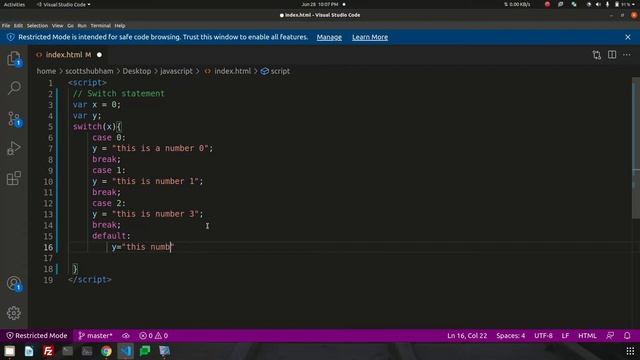Click the javascript breadcrumb
640x360 pixels.
pos(176,71)
